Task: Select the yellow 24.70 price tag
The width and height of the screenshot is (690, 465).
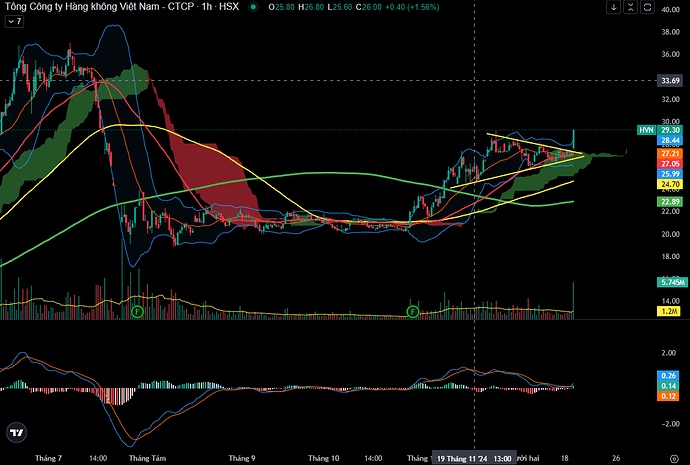Action: (x=670, y=184)
